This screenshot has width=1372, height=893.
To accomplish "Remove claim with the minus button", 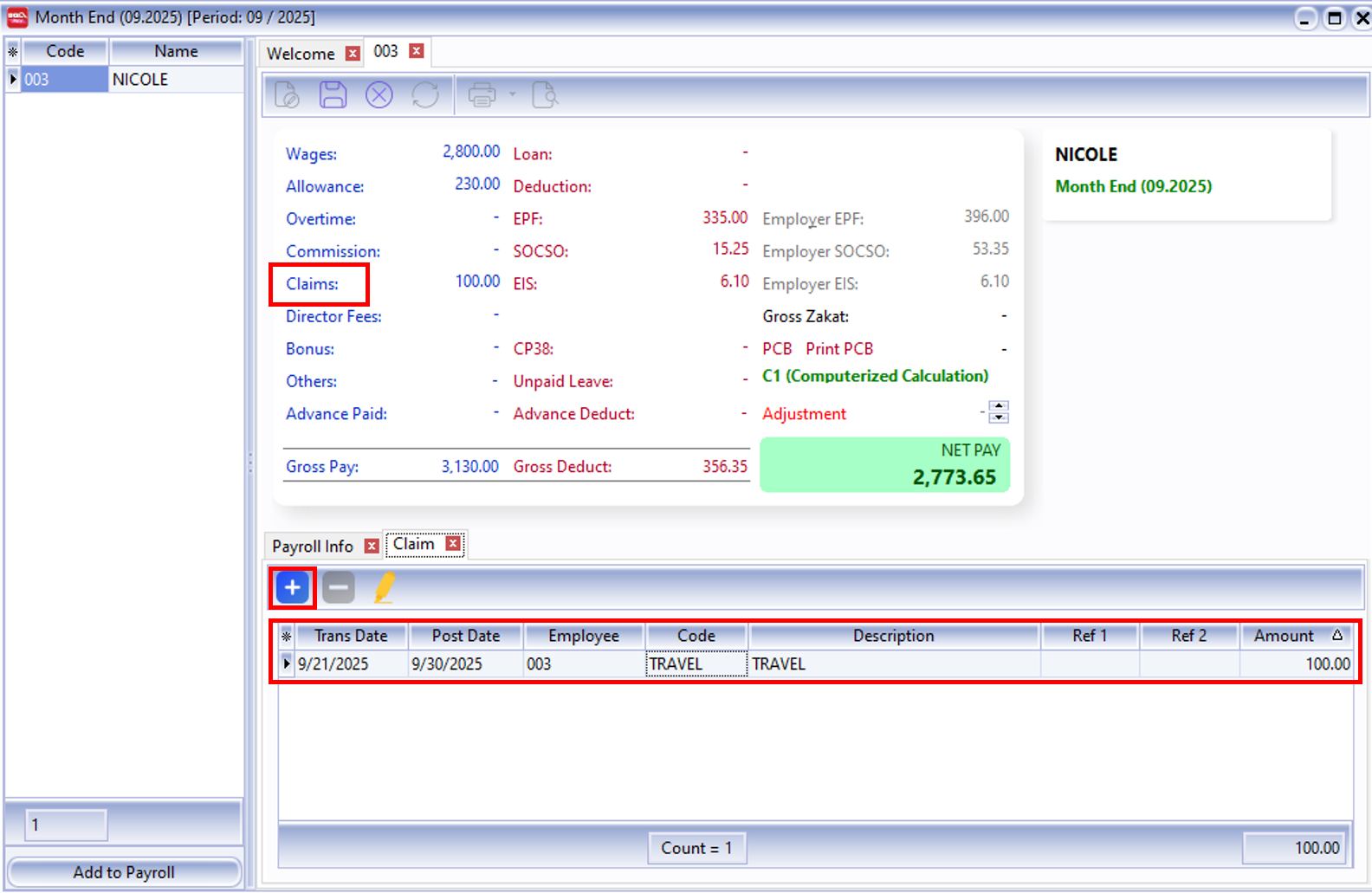I will pyautogui.click(x=339, y=587).
